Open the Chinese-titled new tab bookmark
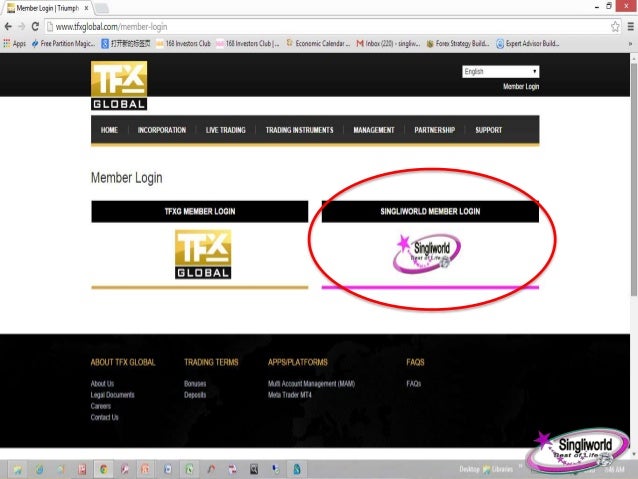The image size is (638, 479). click(x=125, y=43)
